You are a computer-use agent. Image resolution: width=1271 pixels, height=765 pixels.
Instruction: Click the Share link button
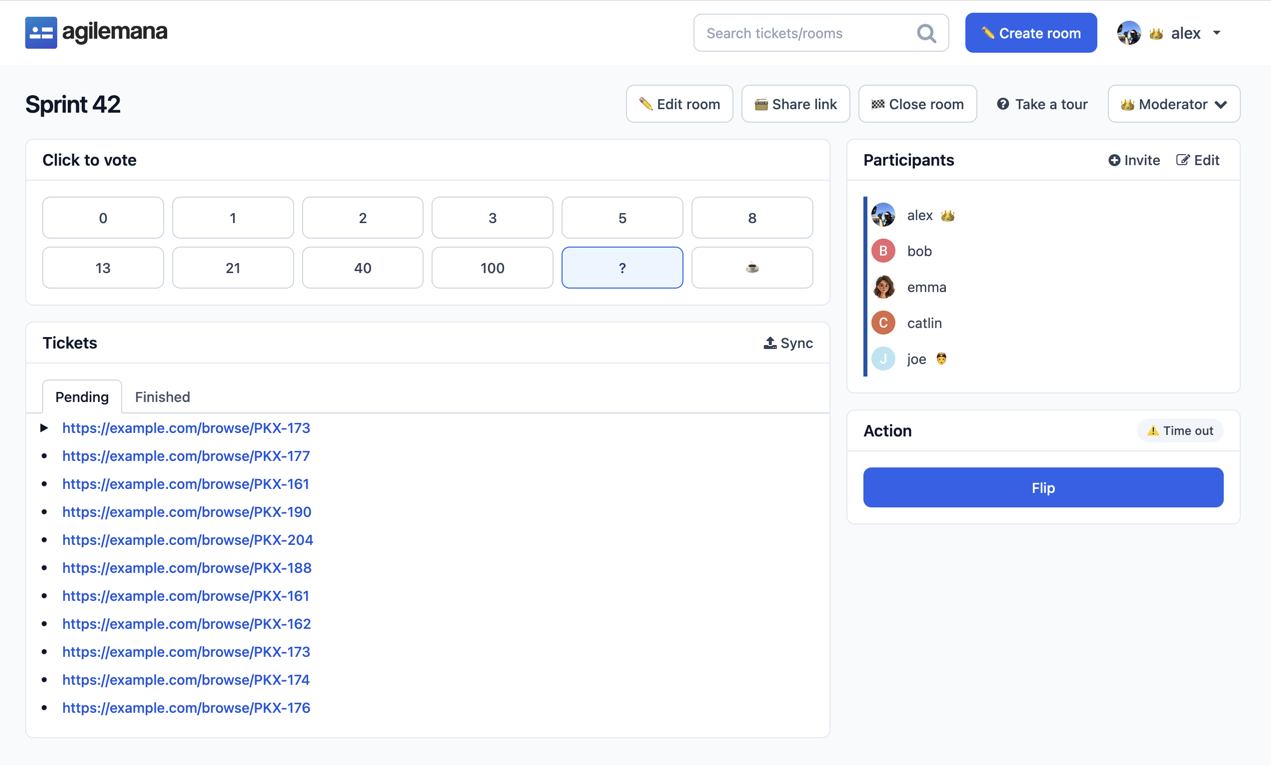point(796,104)
